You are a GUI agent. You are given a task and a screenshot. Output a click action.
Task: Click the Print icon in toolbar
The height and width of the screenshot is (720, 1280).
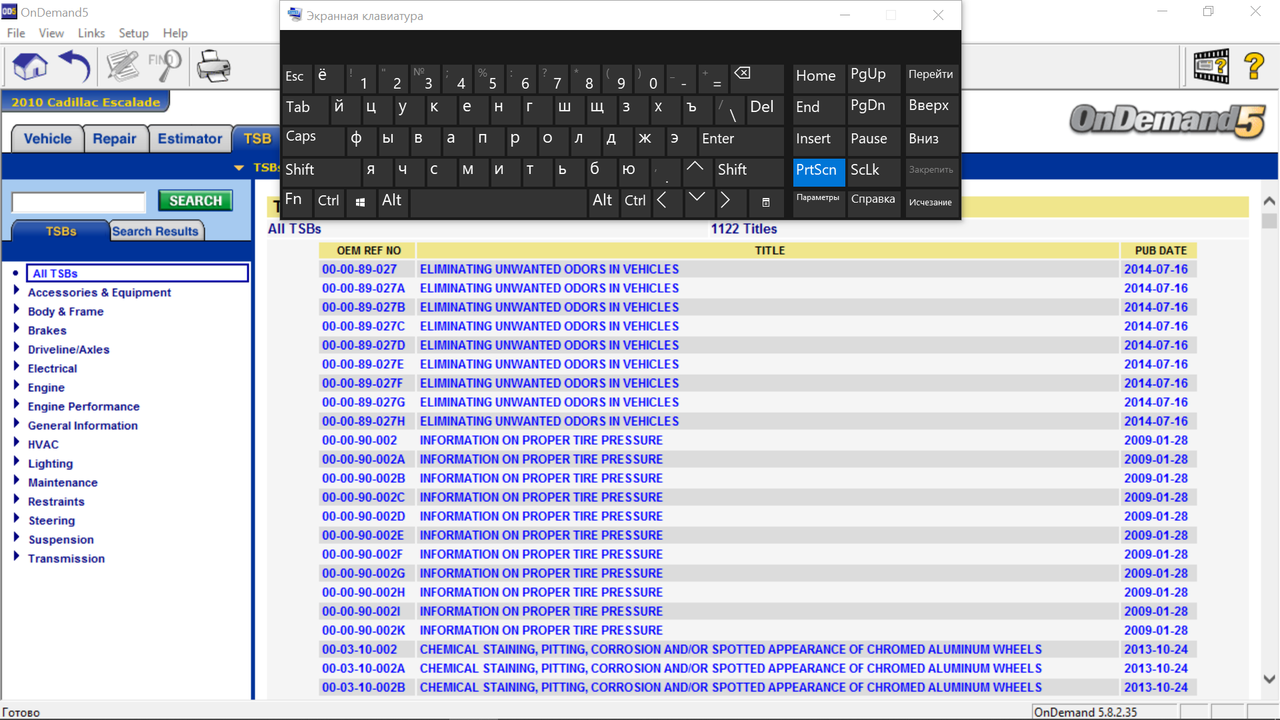[214, 67]
